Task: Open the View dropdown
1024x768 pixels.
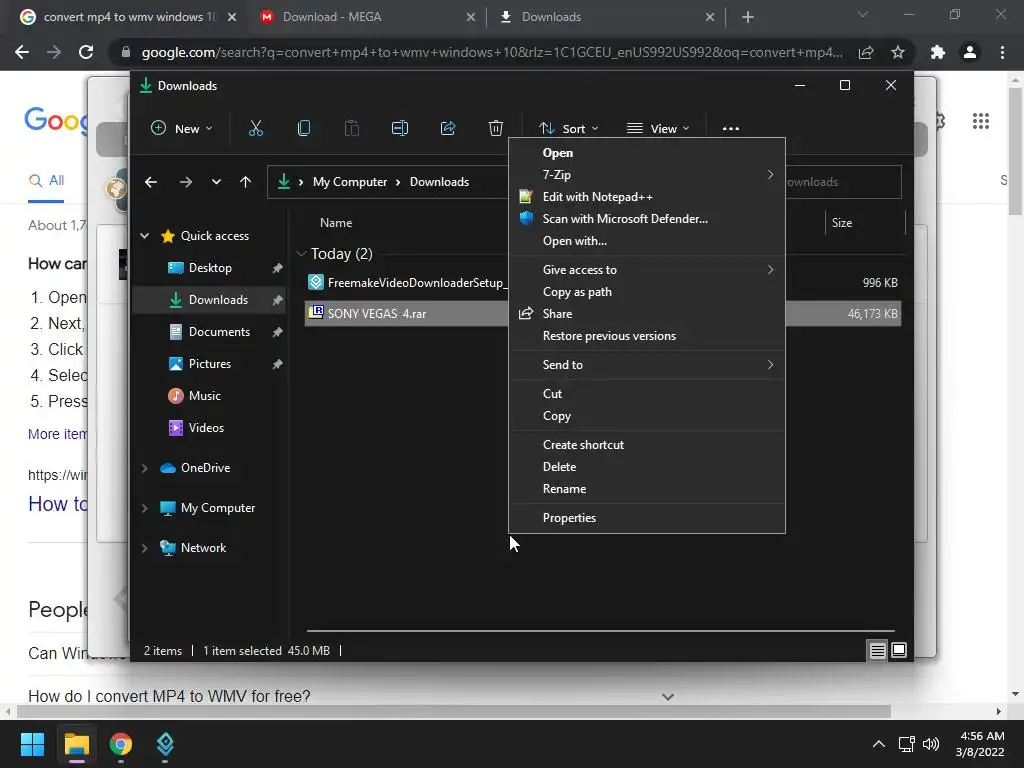Action: (658, 129)
